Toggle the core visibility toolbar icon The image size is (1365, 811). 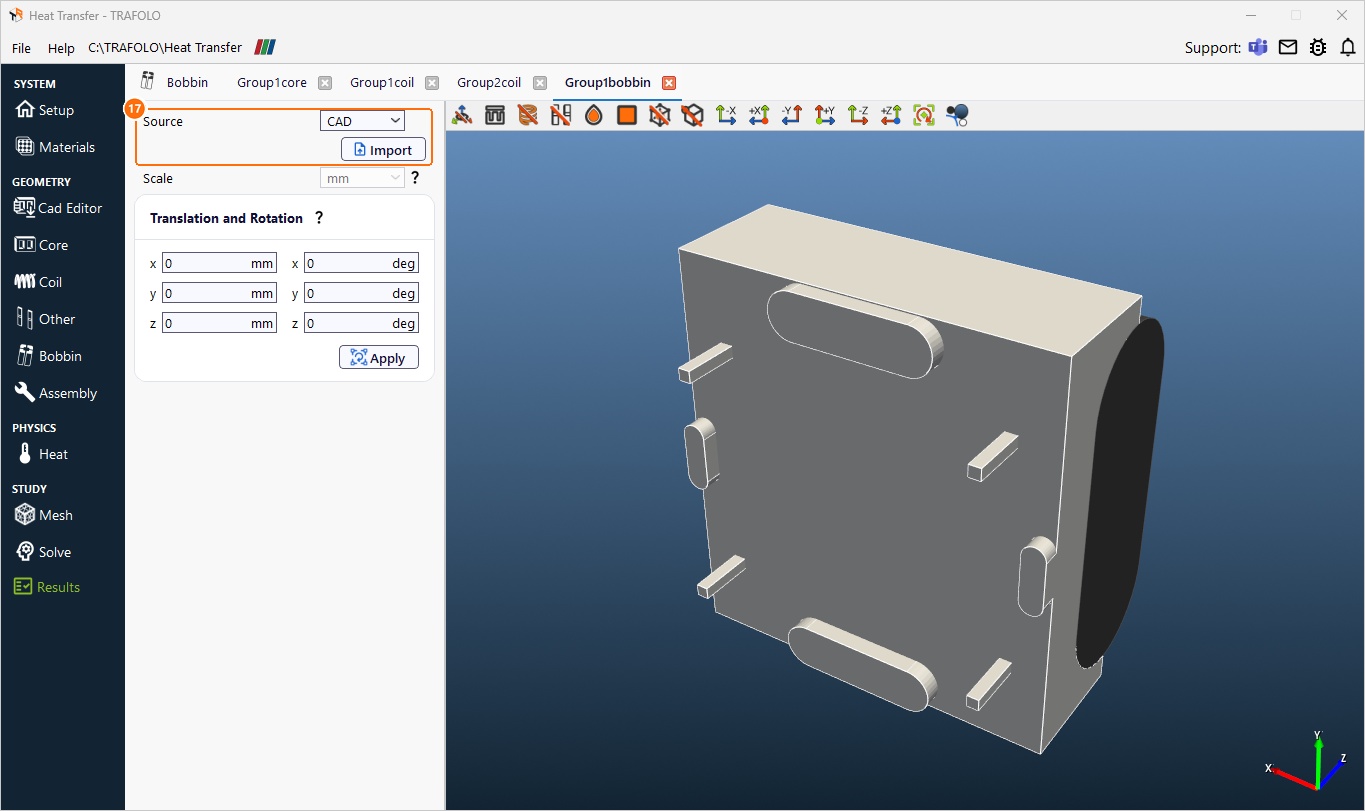pyautogui.click(x=495, y=115)
